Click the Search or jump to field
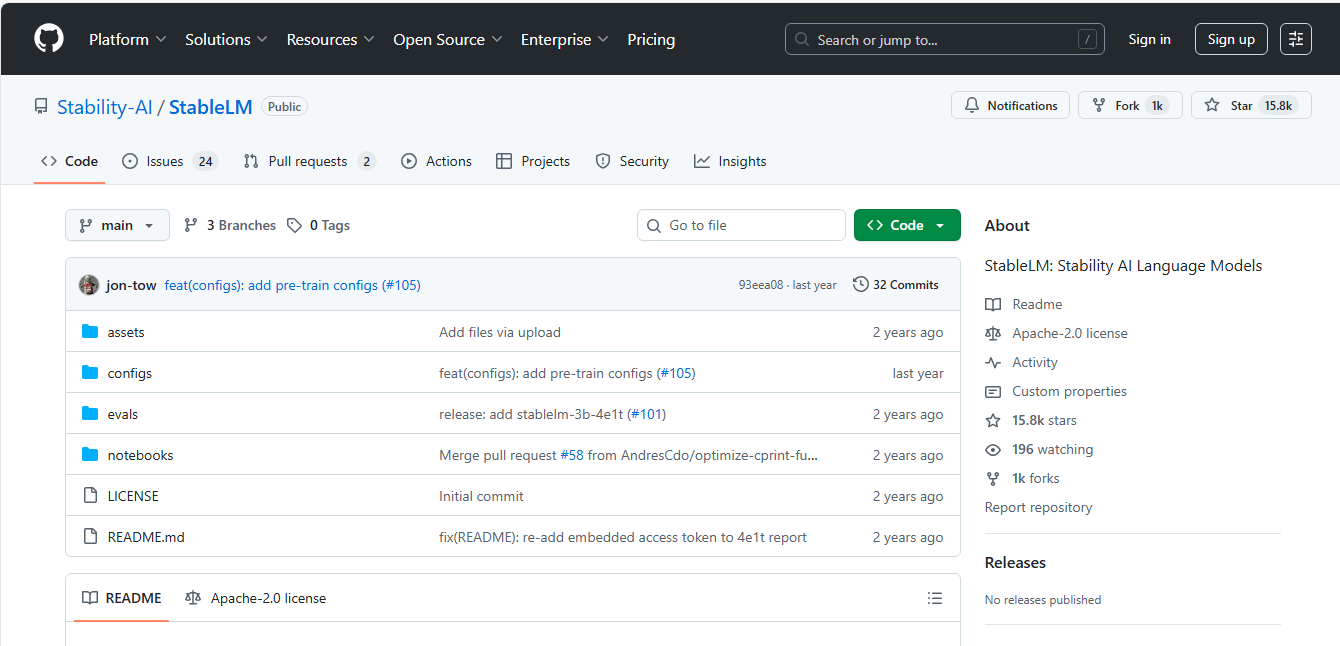Viewport: 1340px width, 646px height. point(944,39)
